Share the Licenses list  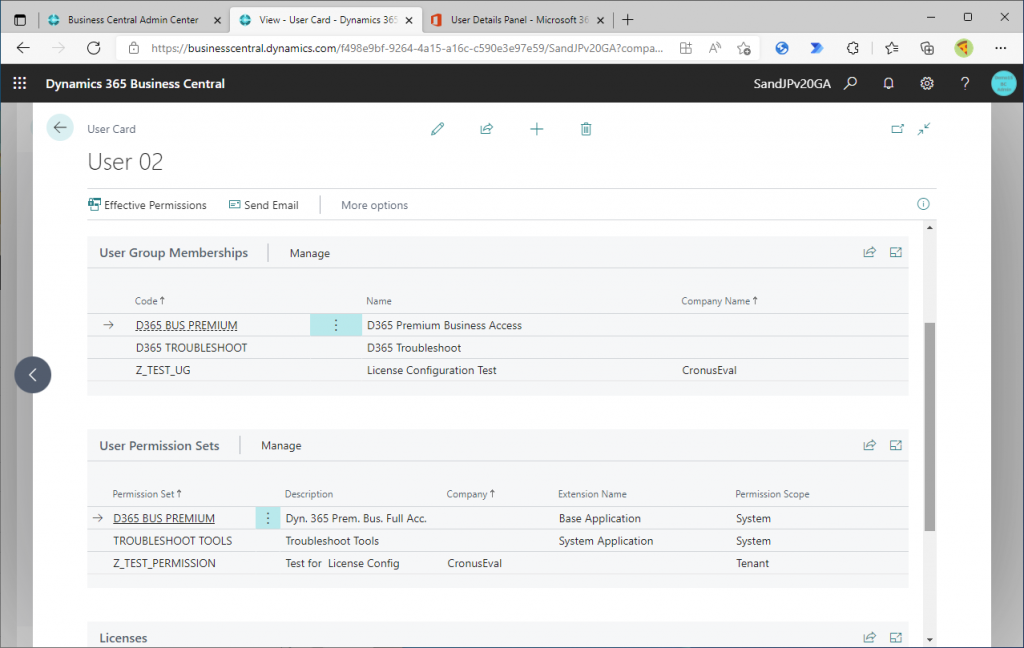click(x=869, y=637)
